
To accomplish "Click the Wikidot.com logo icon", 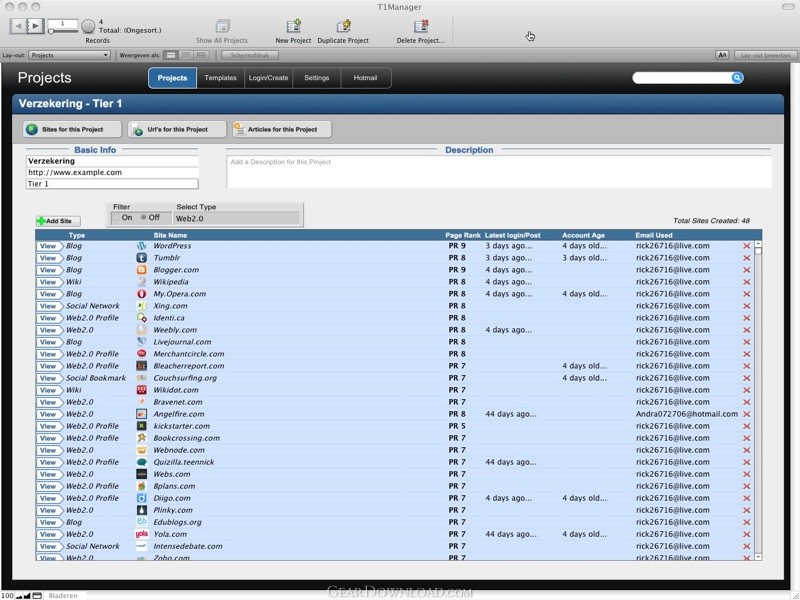I will [141, 390].
